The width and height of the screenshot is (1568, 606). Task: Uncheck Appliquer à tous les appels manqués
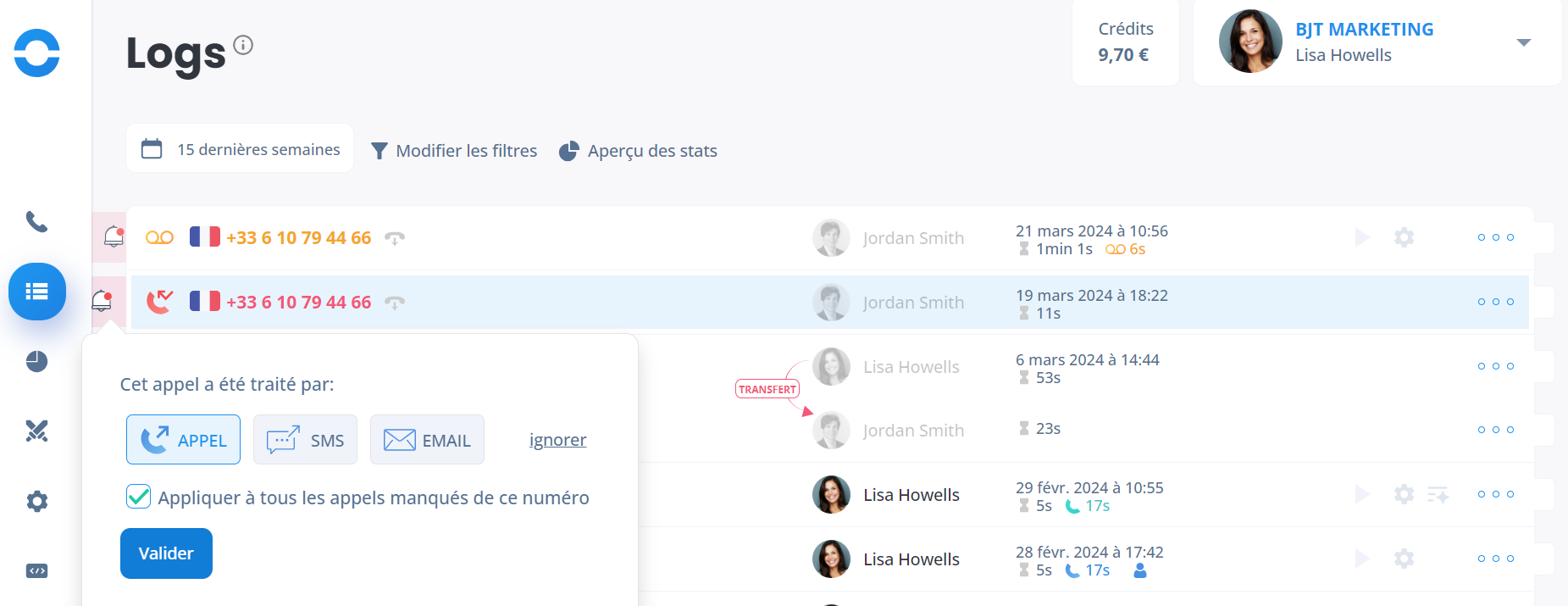click(139, 497)
